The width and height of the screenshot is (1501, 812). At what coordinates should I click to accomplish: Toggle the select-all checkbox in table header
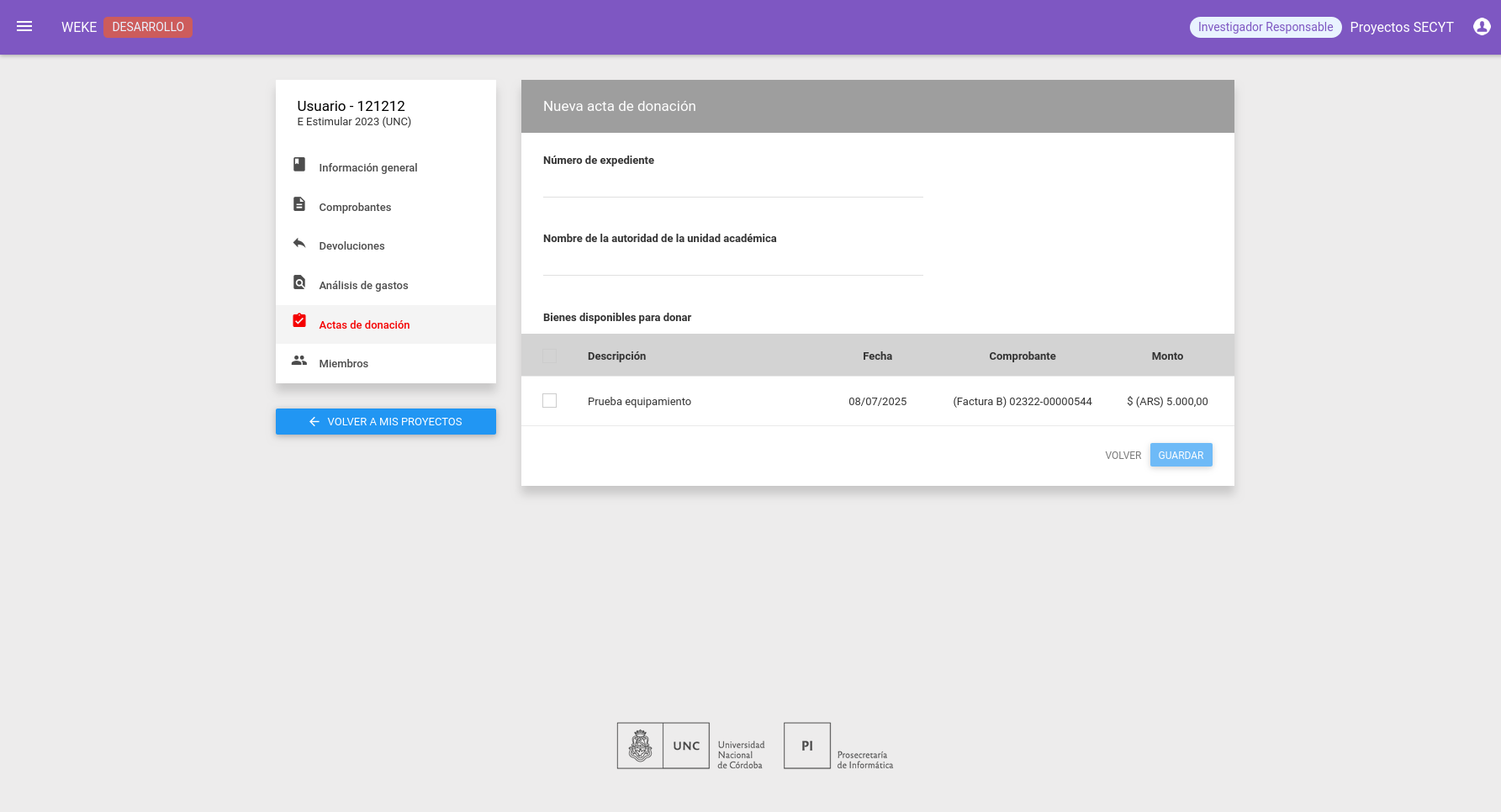coord(550,356)
